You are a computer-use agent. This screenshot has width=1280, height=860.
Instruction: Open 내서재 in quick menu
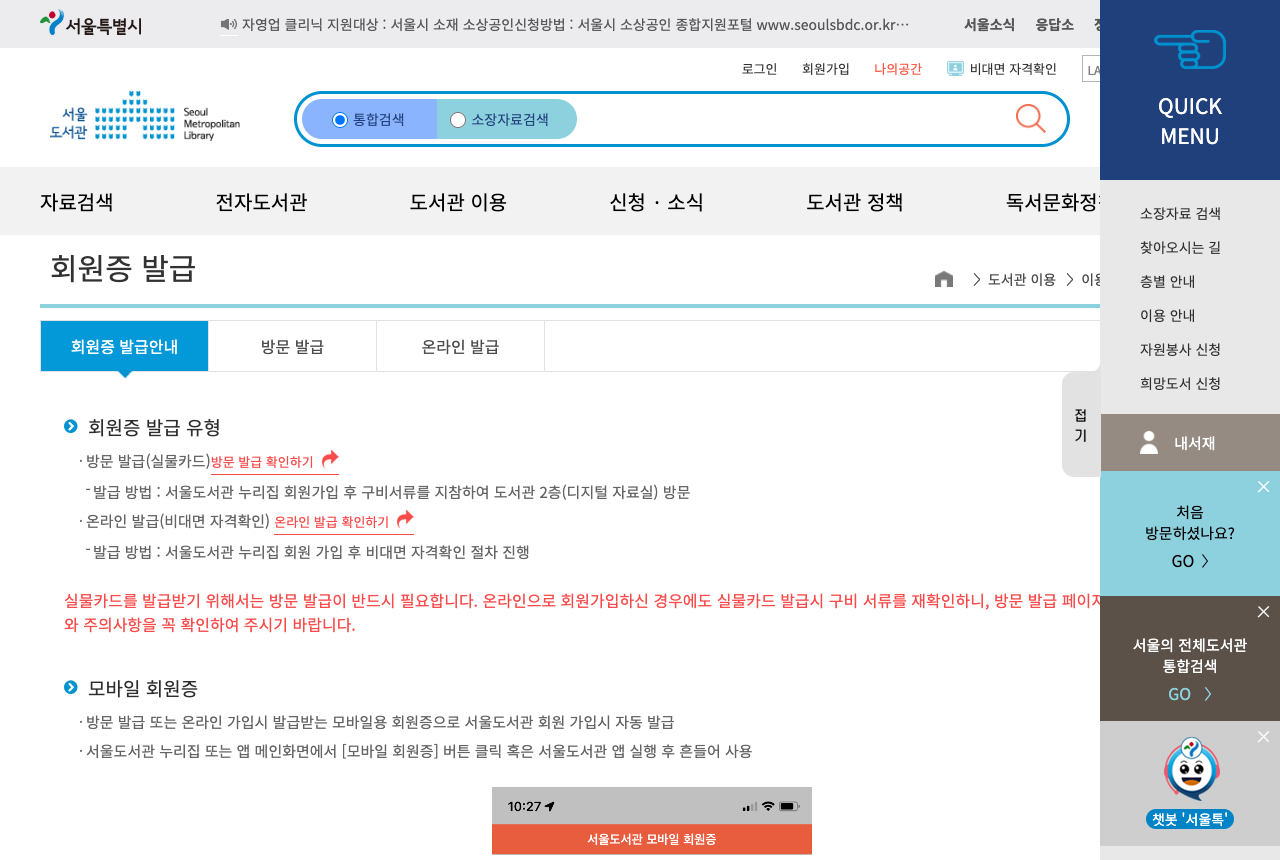1190,443
